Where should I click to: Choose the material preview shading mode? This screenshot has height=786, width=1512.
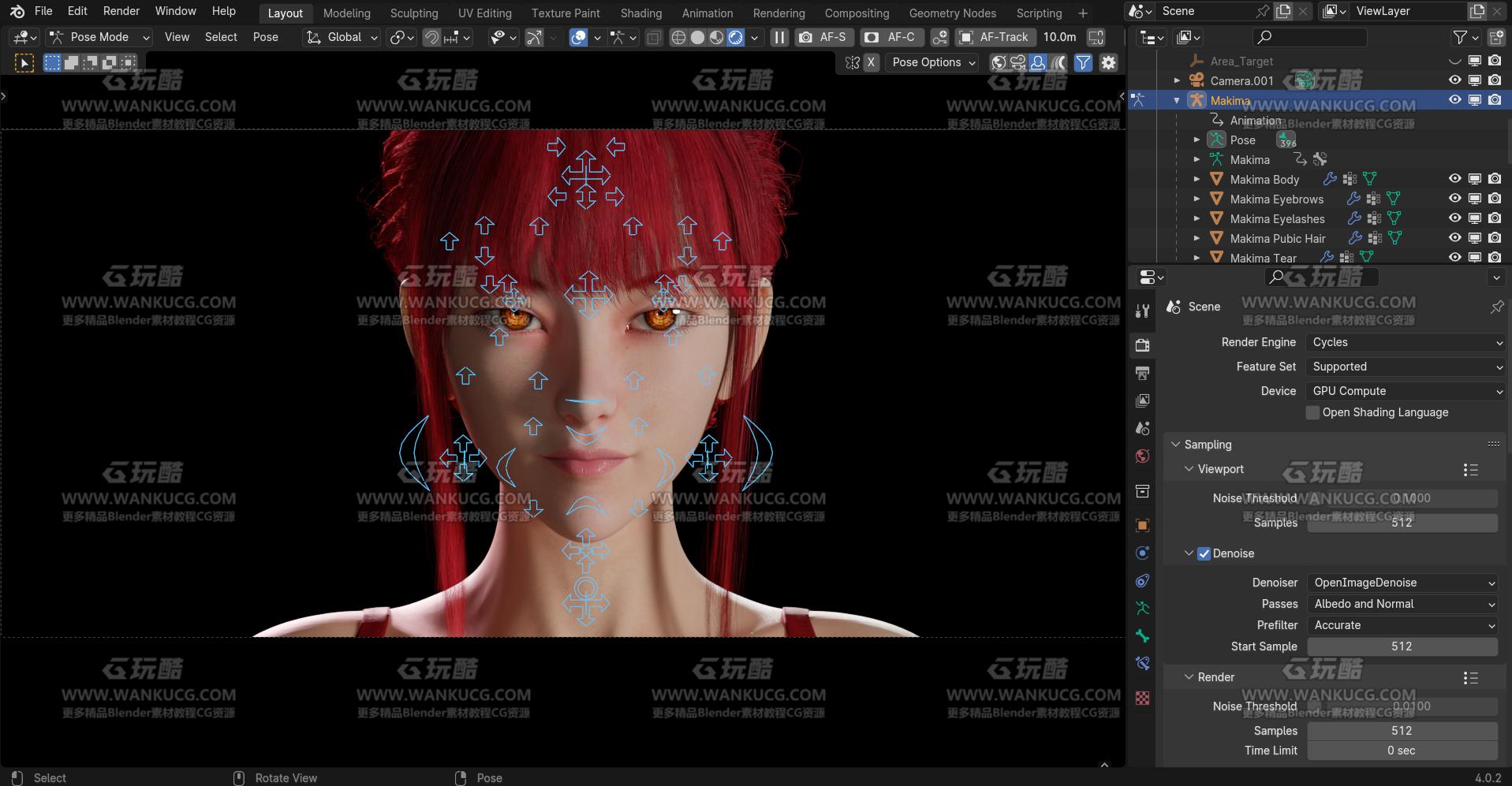point(716,37)
